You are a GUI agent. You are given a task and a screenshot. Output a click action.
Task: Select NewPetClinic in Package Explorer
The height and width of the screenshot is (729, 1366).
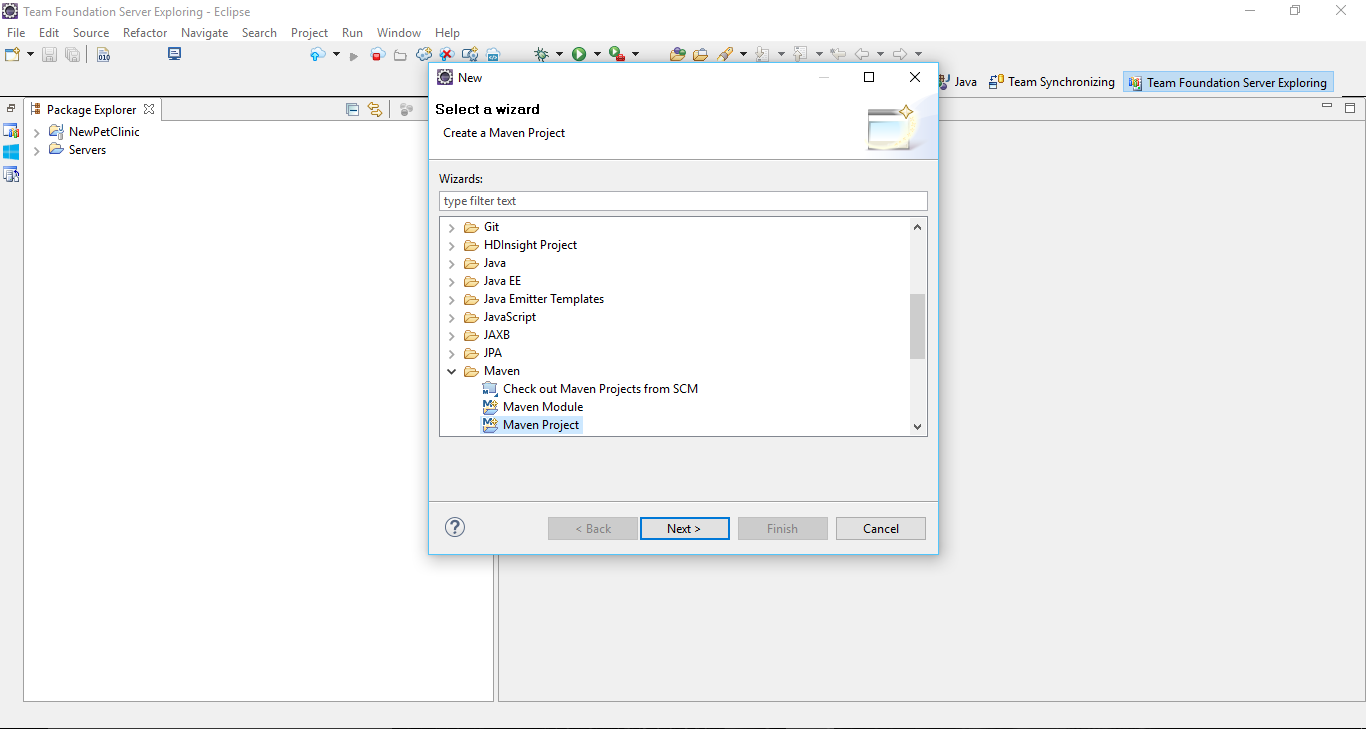(x=94, y=132)
